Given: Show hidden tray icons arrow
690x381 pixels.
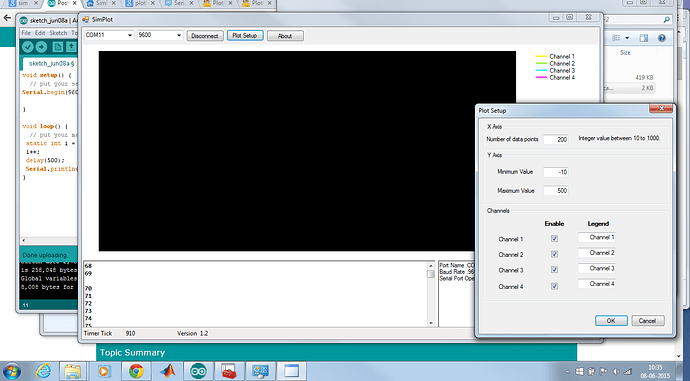Looking at the screenshot, I should click(x=567, y=372).
